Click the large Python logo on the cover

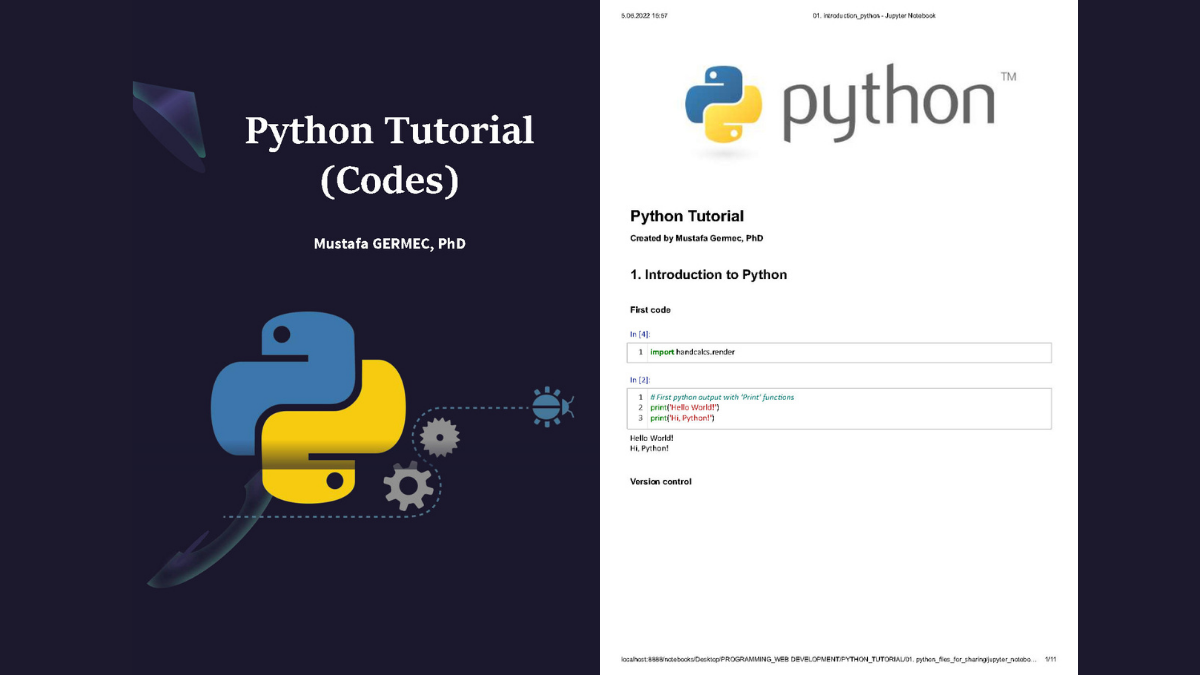308,408
